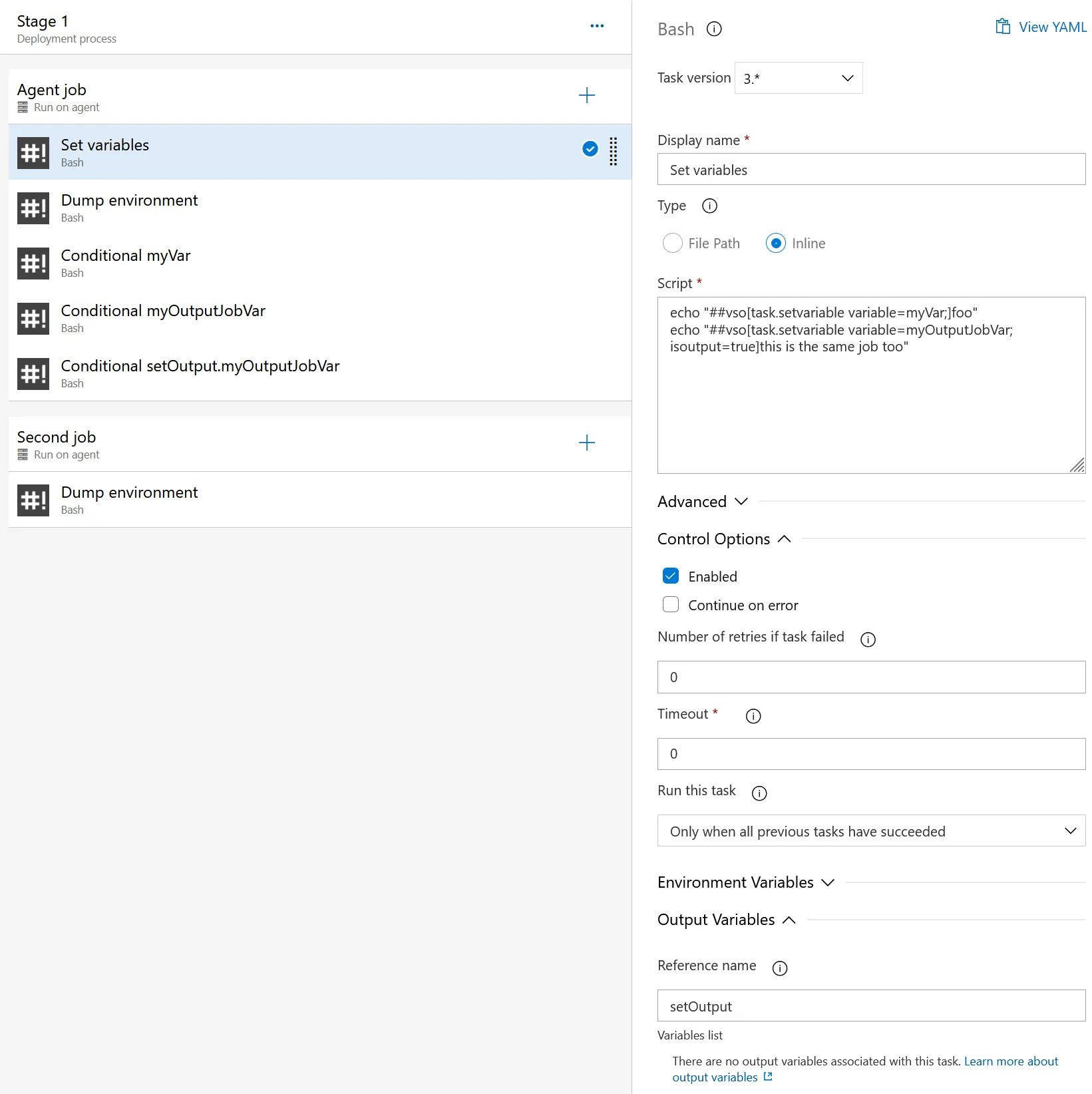Add a new task to Agent job

(x=586, y=95)
